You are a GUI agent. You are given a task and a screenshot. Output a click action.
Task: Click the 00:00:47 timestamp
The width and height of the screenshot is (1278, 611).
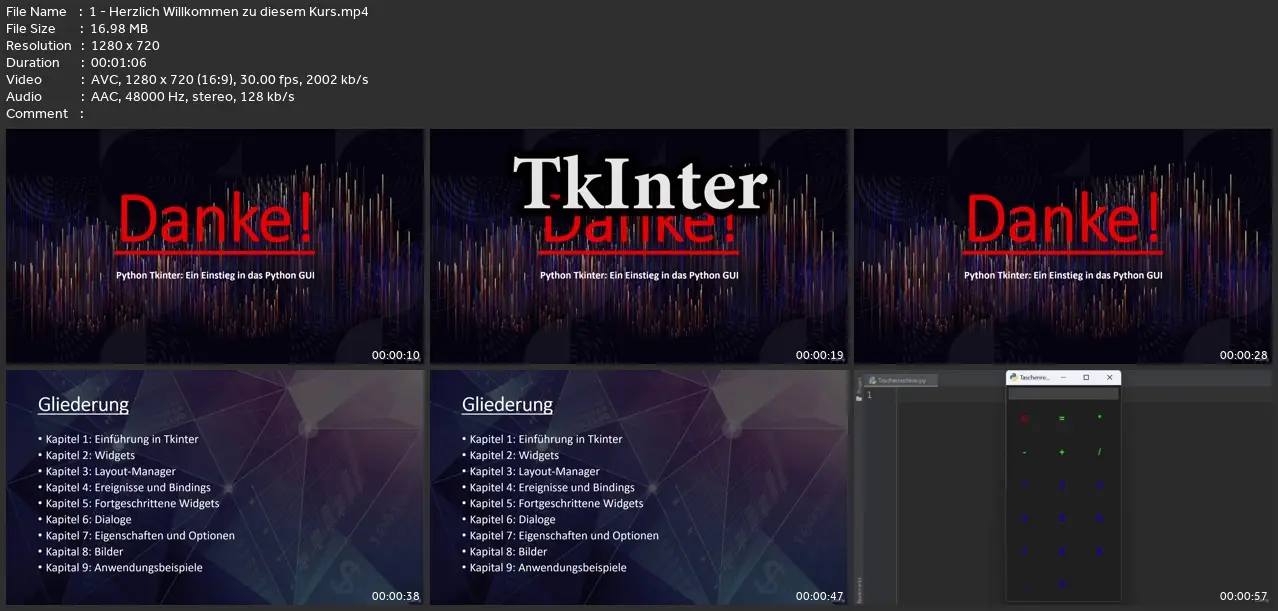click(820, 596)
